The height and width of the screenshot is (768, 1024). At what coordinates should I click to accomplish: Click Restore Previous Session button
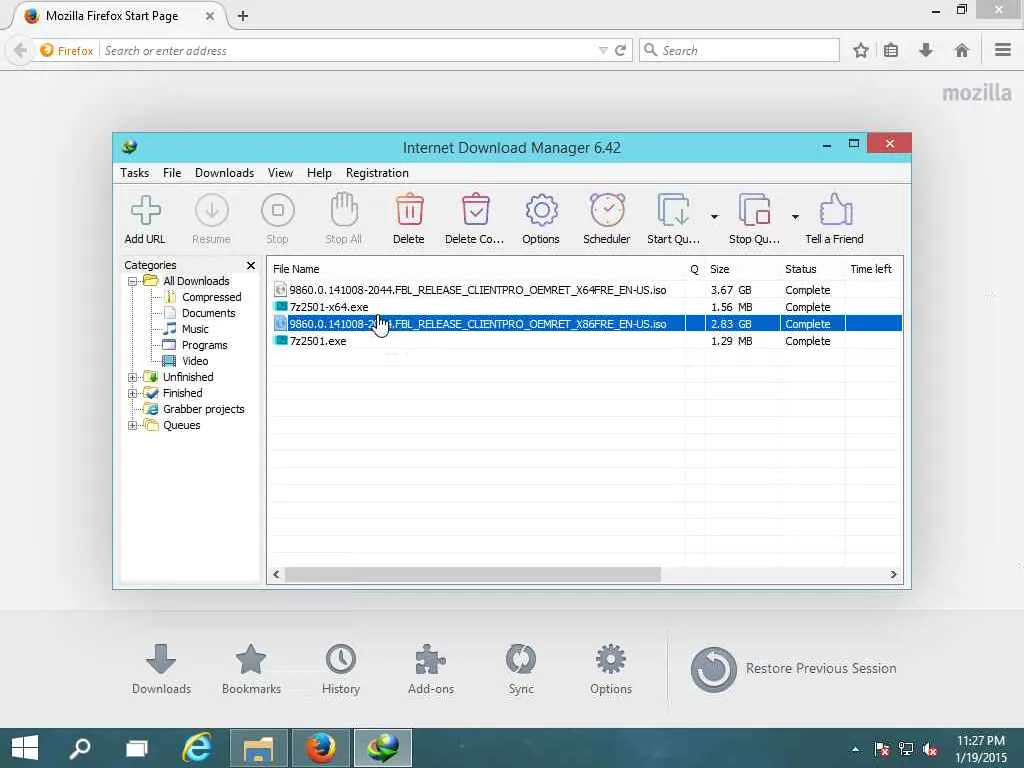click(793, 669)
